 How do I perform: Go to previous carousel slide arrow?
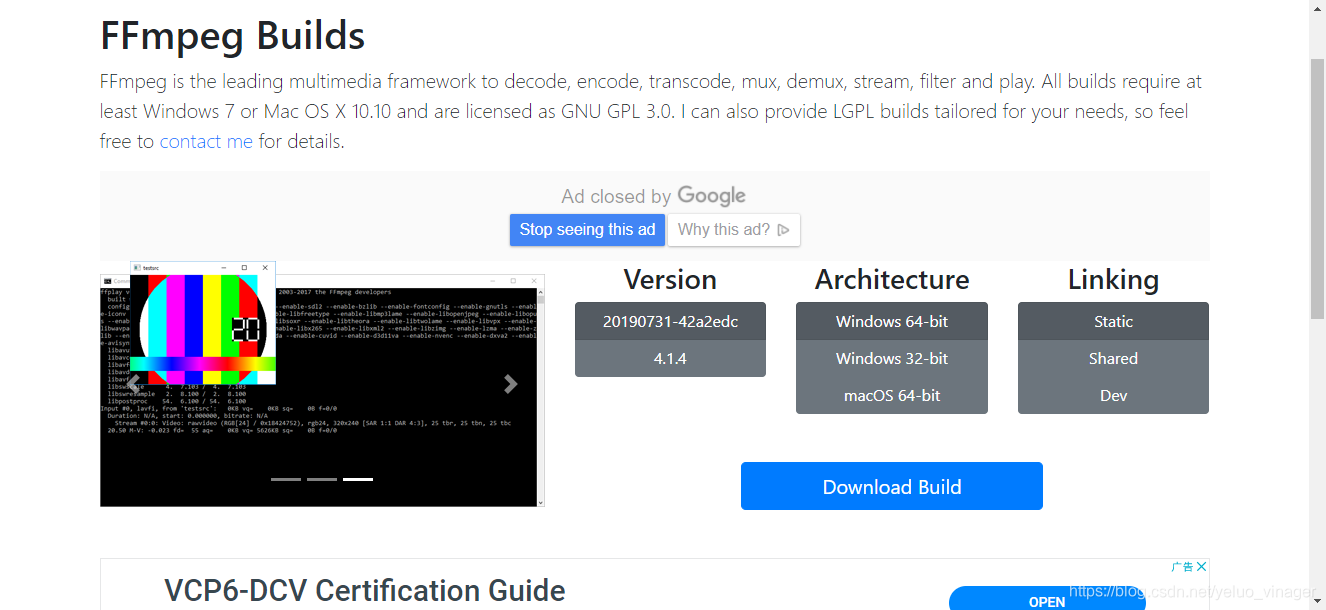[134, 384]
